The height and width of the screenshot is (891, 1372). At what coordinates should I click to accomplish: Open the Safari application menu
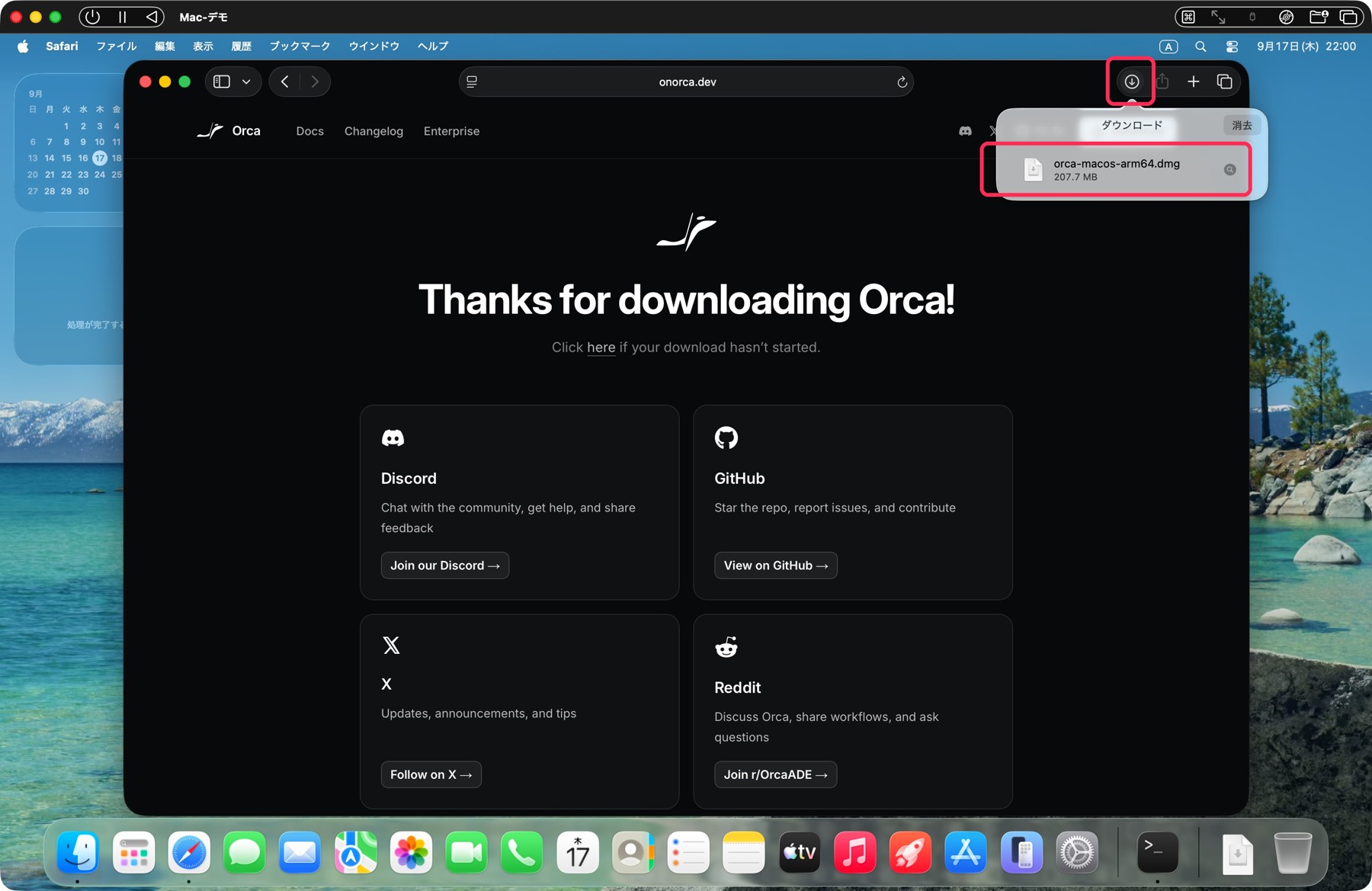[62, 46]
